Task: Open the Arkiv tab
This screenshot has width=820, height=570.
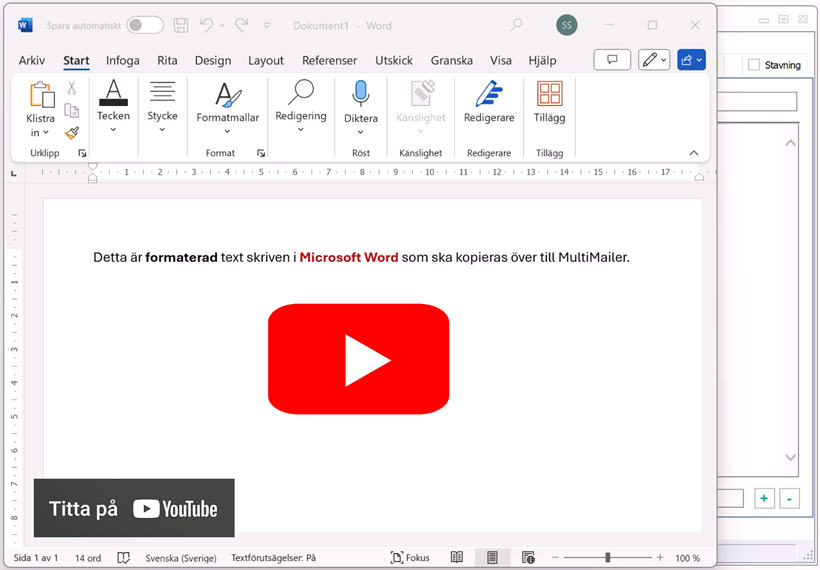Action: pos(32,61)
